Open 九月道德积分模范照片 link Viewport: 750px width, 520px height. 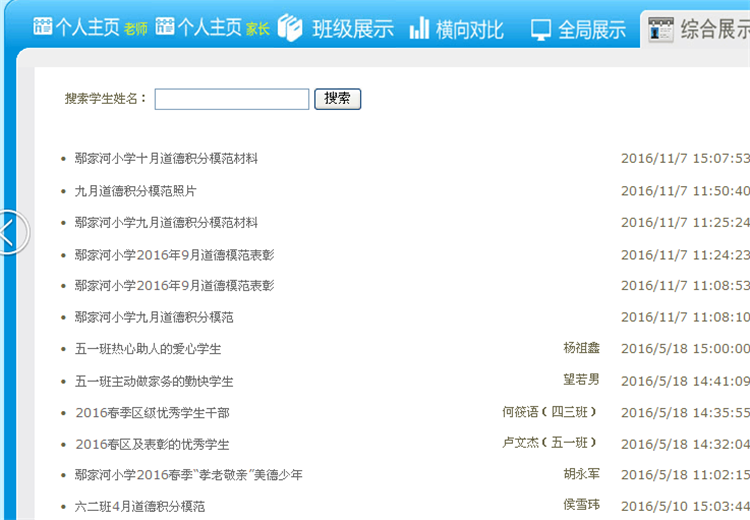coord(135,190)
